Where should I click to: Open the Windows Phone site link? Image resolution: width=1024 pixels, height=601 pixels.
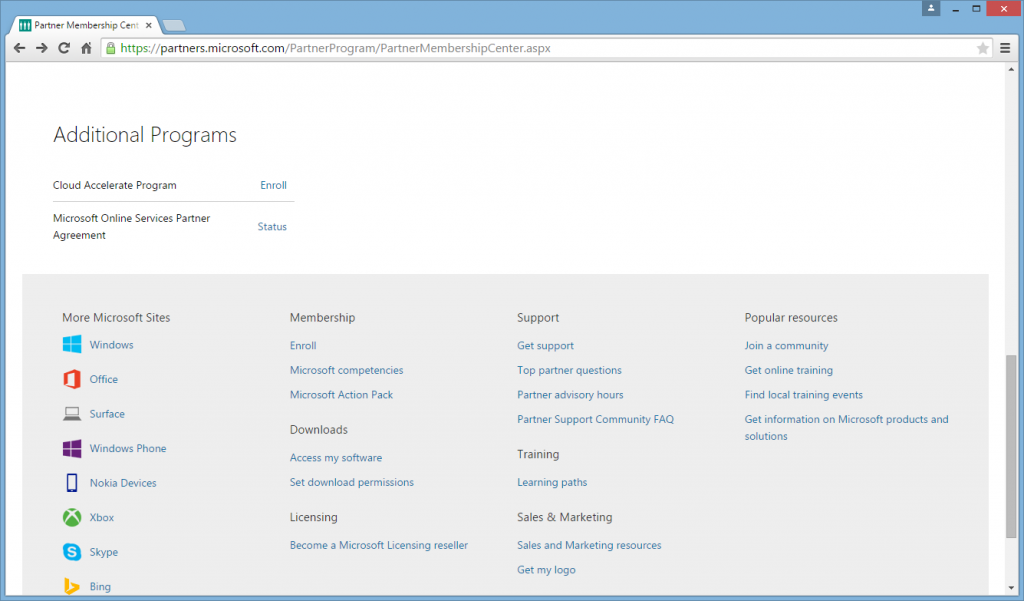coord(128,449)
